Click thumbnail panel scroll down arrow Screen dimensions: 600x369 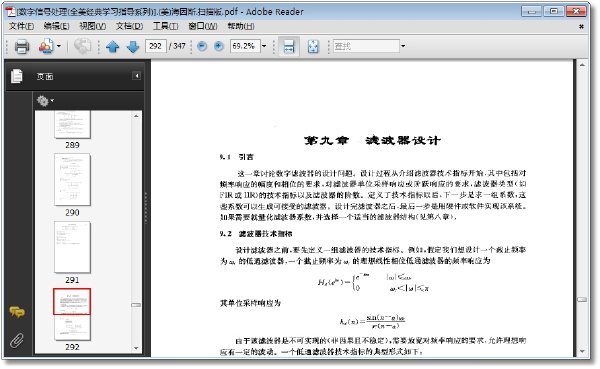click(136, 348)
